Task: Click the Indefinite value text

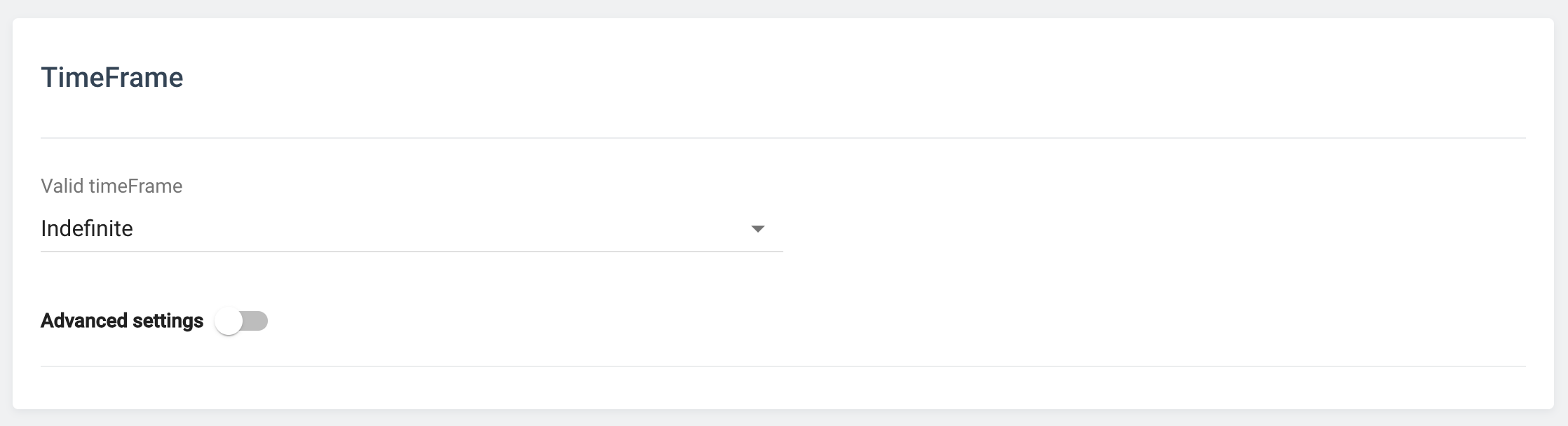Action: pos(87,229)
